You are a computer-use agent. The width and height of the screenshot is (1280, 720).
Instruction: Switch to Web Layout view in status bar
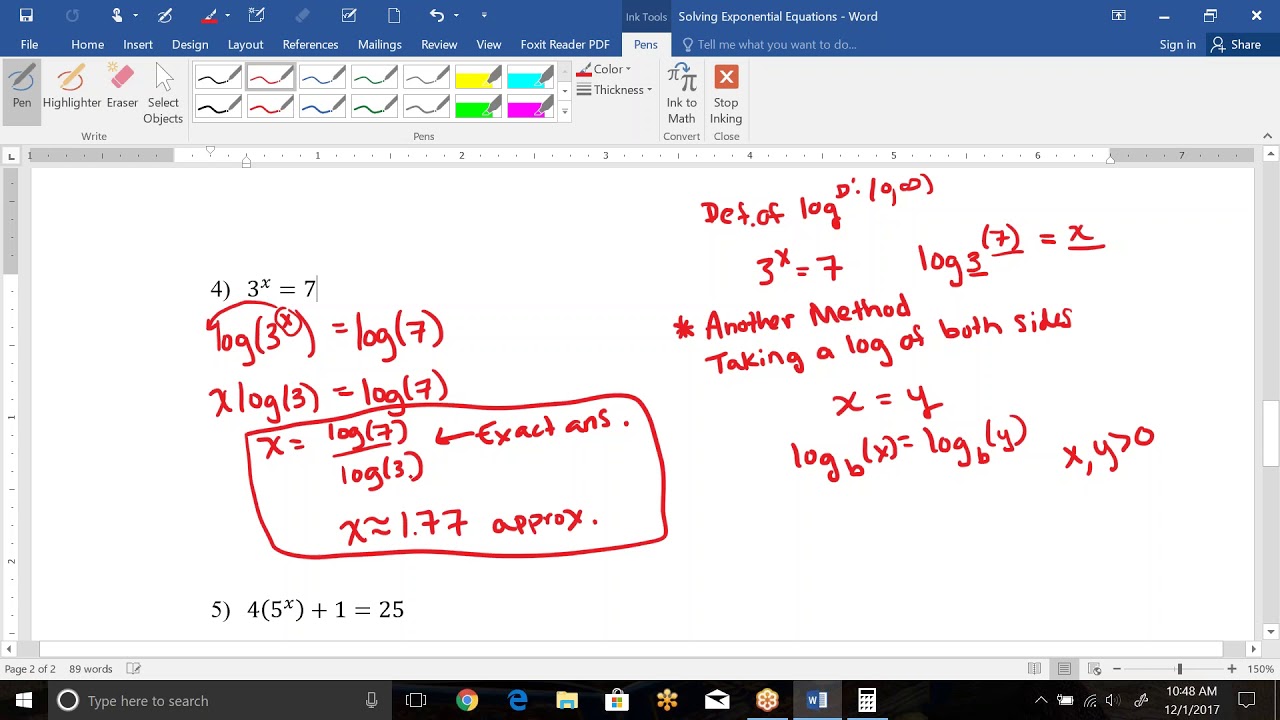click(1094, 669)
